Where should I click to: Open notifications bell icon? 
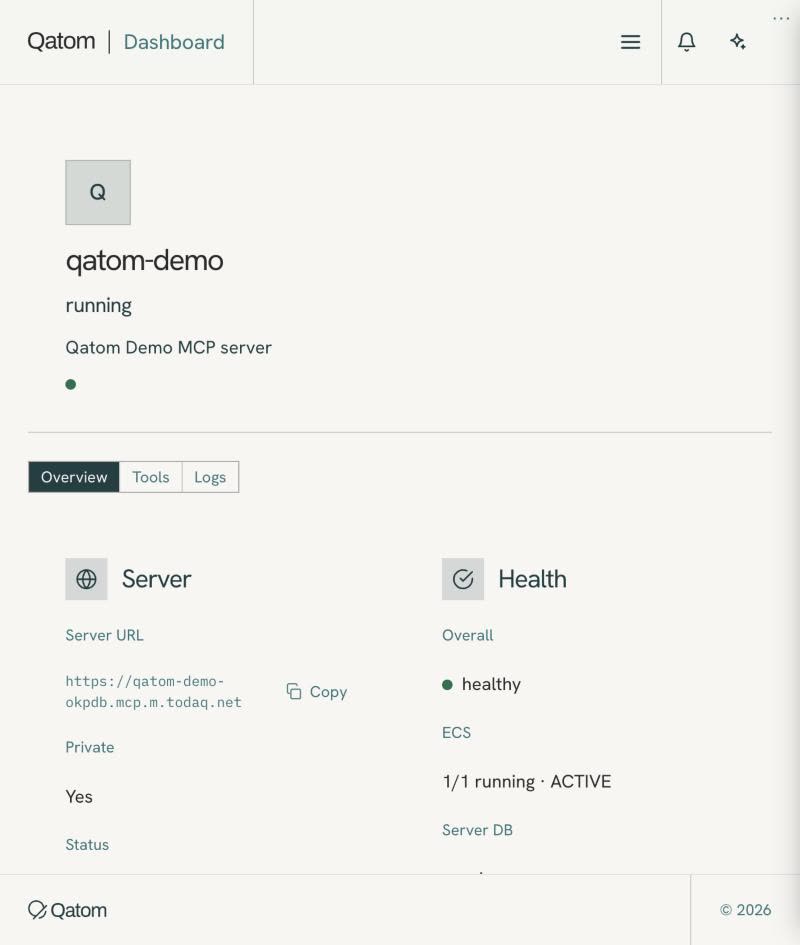[686, 42]
